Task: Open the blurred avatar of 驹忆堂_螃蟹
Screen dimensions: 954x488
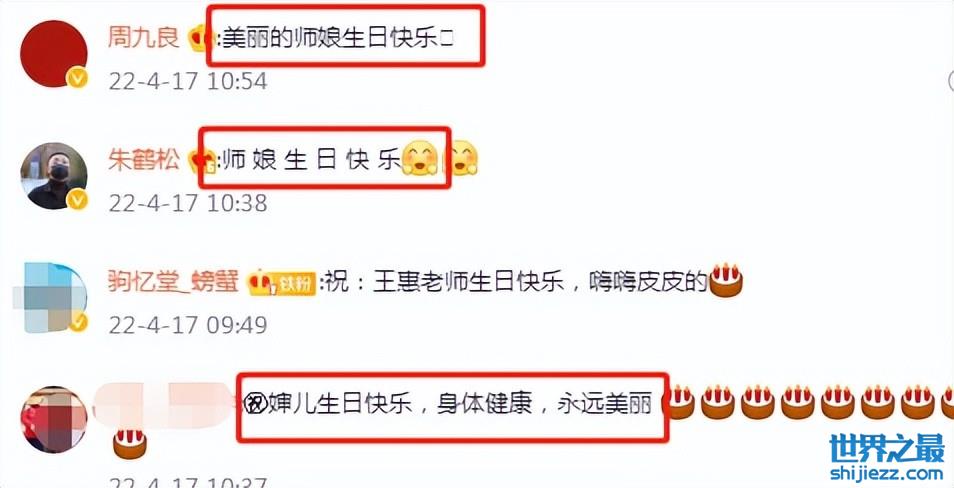Action: point(51,298)
